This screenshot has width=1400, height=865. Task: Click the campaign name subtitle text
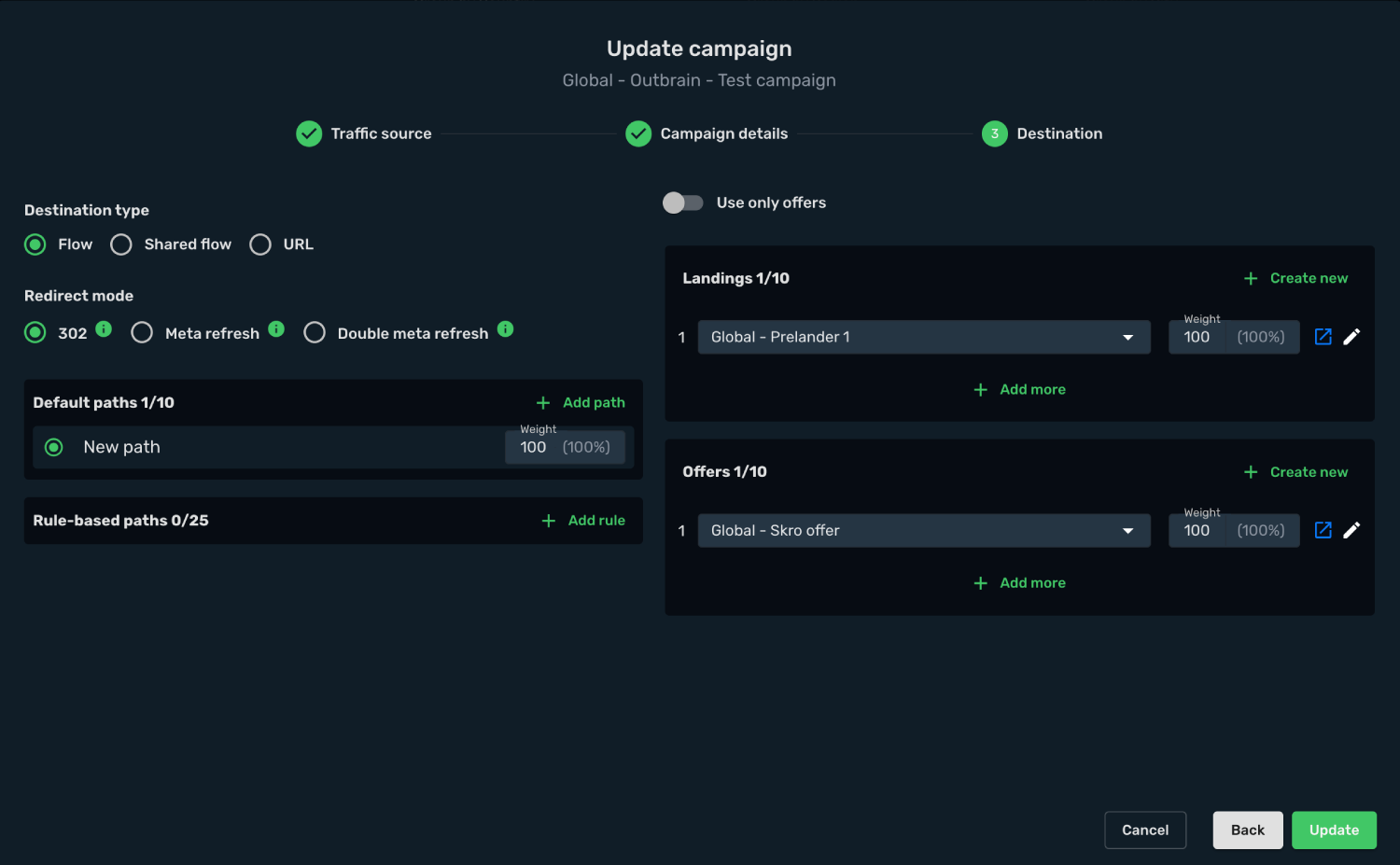(x=699, y=80)
